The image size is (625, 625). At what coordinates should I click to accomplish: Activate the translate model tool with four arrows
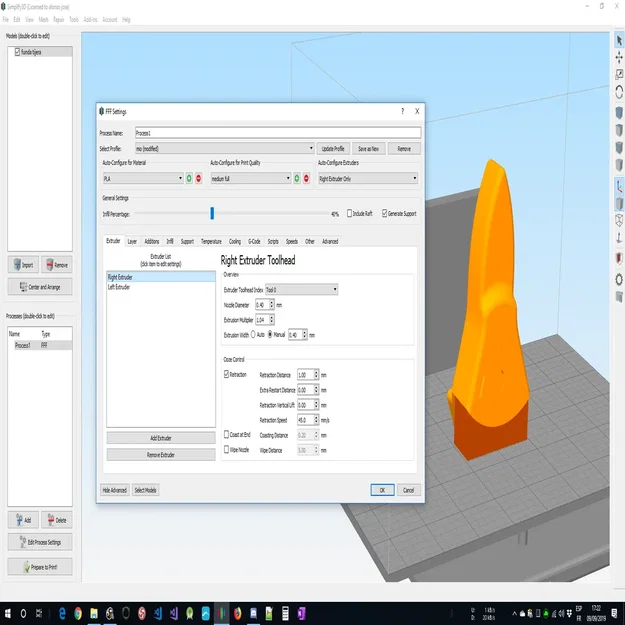coord(619,58)
